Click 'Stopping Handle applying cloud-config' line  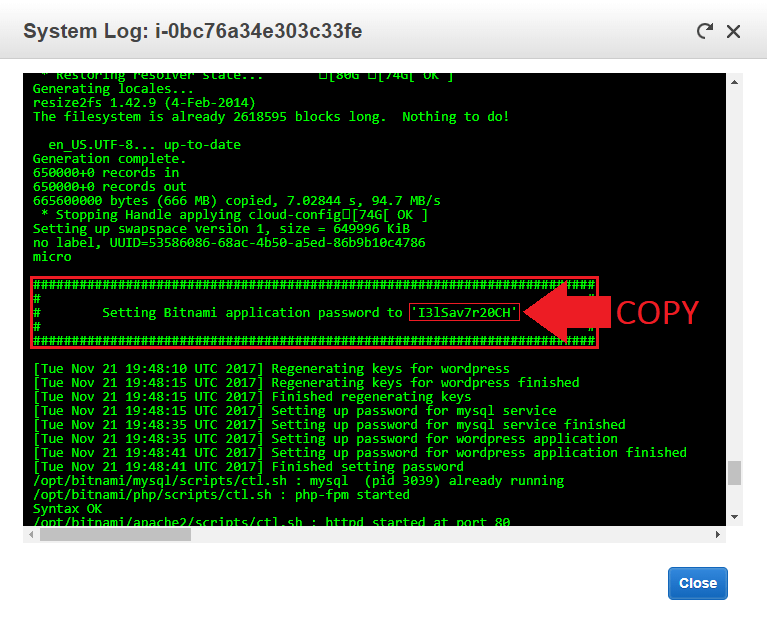[x=234, y=215]
